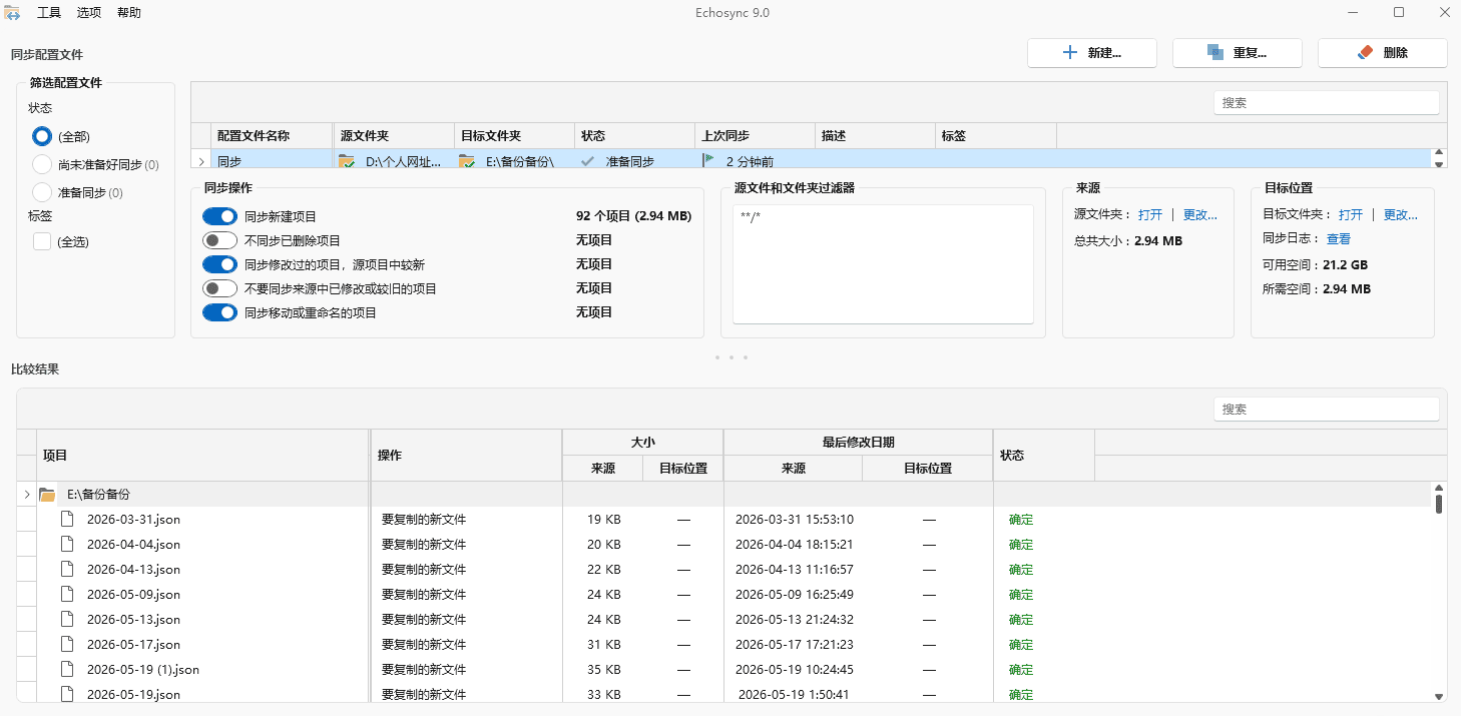Click the flag icon beside 2 分钟前

(x=708, y=160)
